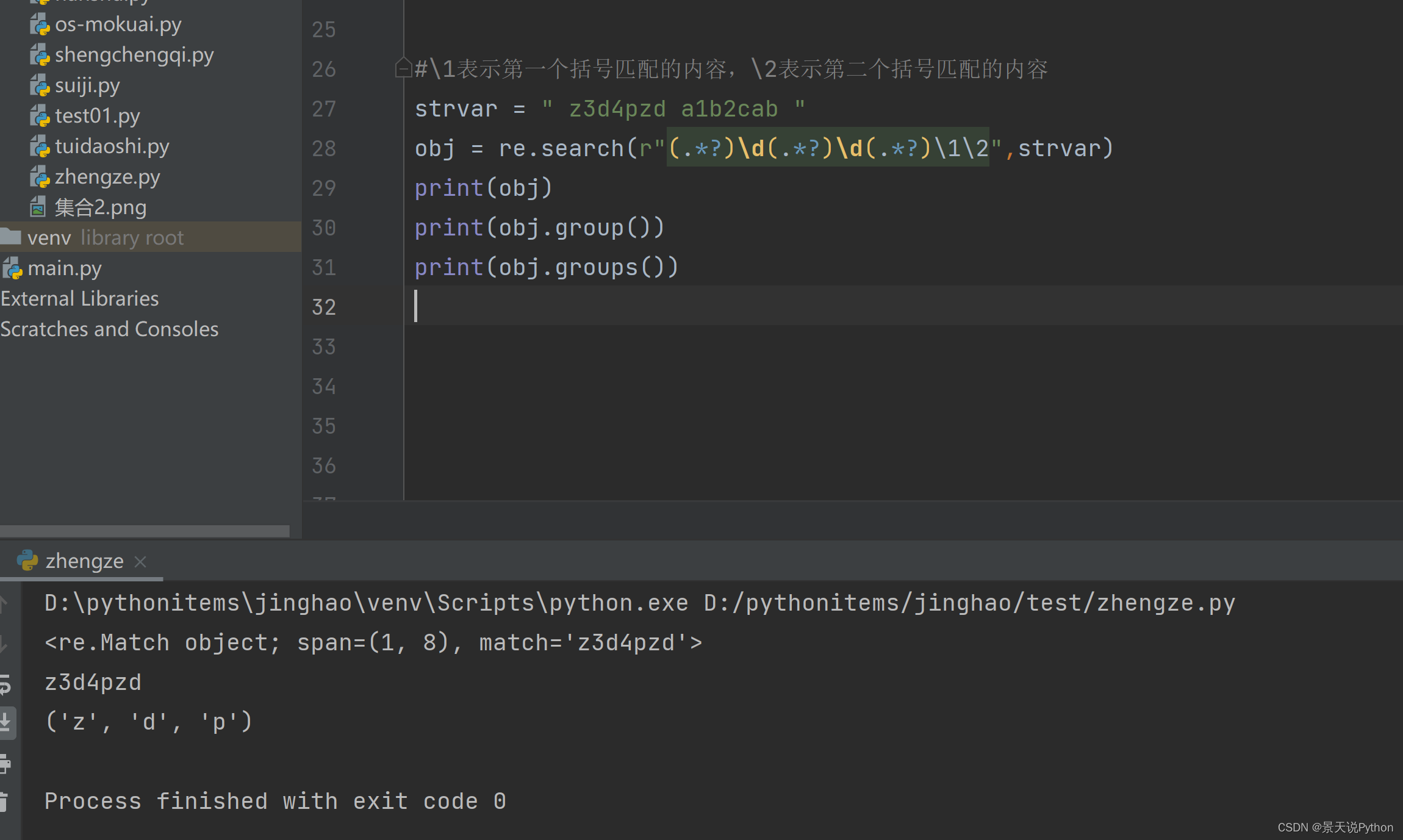Click the python.exe command path in the console
The width and height of the screenshot is (1403, 840).
(366, 603)
